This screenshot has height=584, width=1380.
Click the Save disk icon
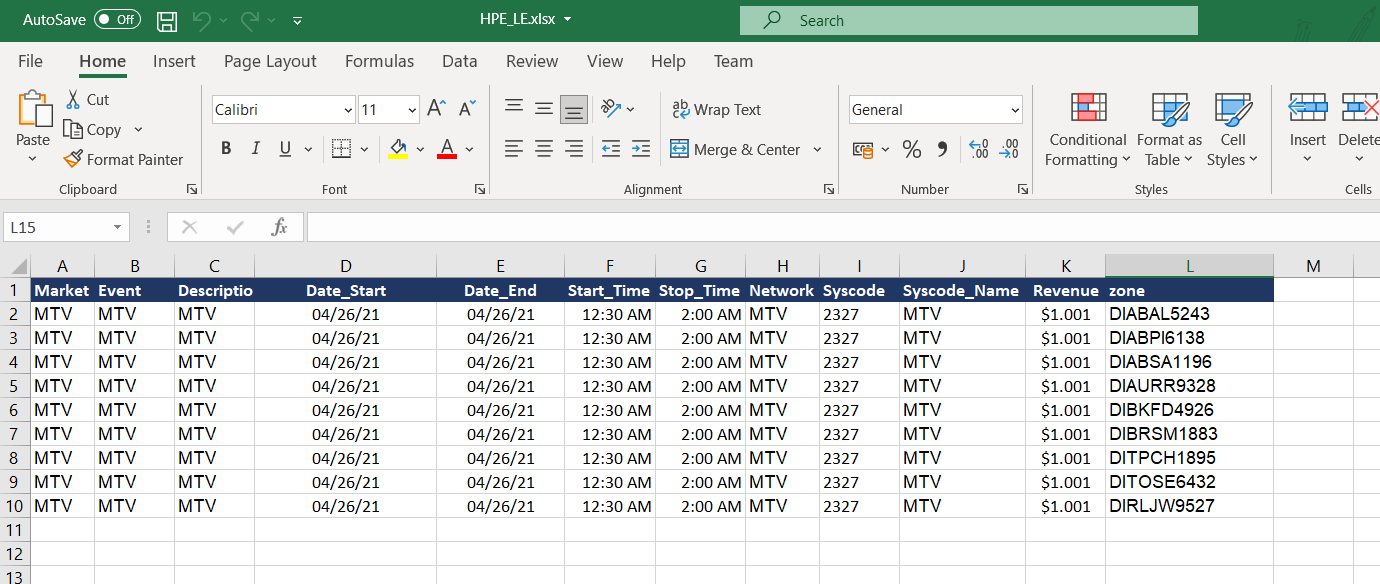click(167, 20)
